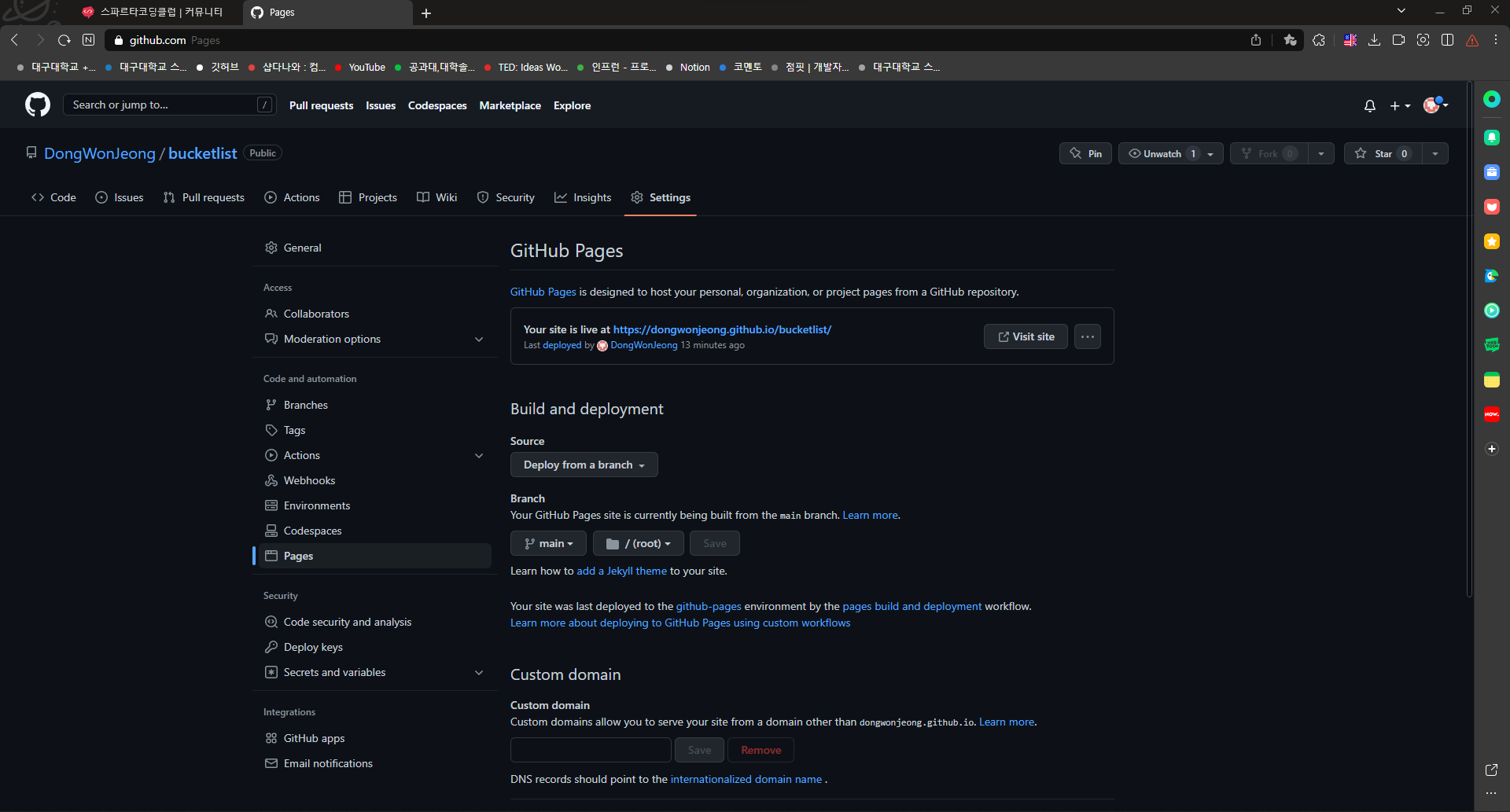
Task: Open the main branch selector
Action: (x=548, y=543)
